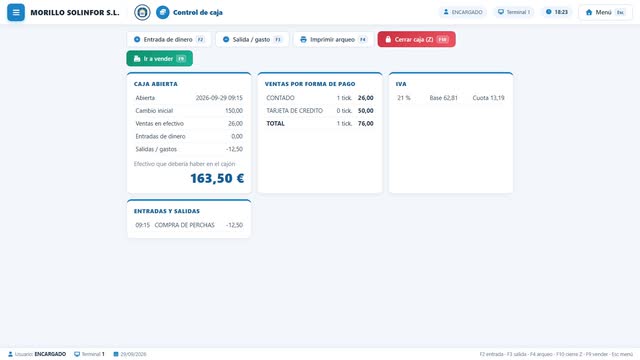Click the 21 % tax rate entry
640x360 pixels.
click(404, 98)
